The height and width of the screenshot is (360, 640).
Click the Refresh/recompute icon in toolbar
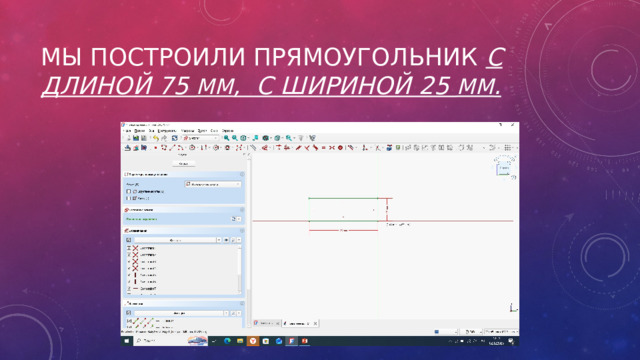coord(175,138)
